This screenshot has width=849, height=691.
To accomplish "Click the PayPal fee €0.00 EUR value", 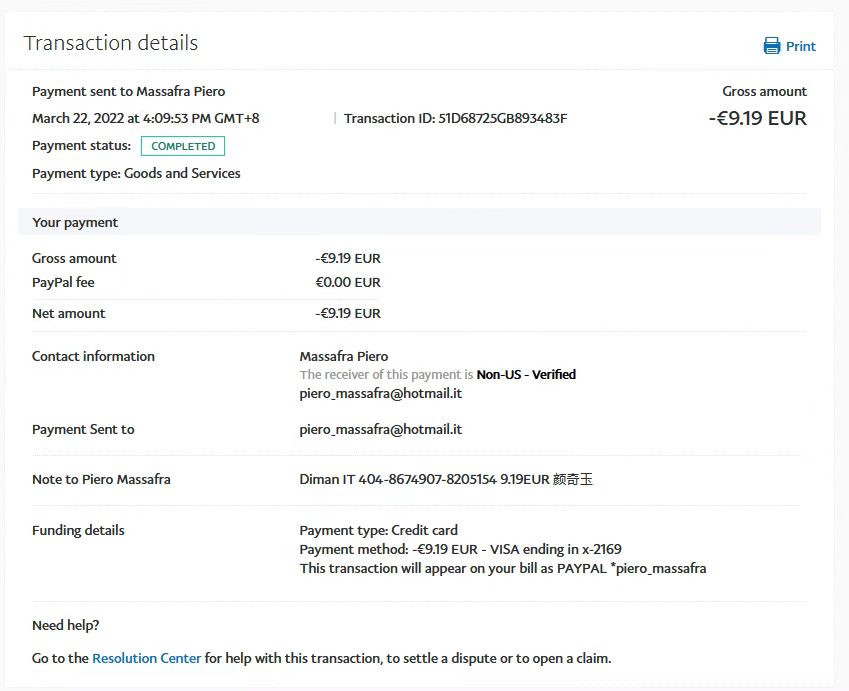I will coord(348,282).
